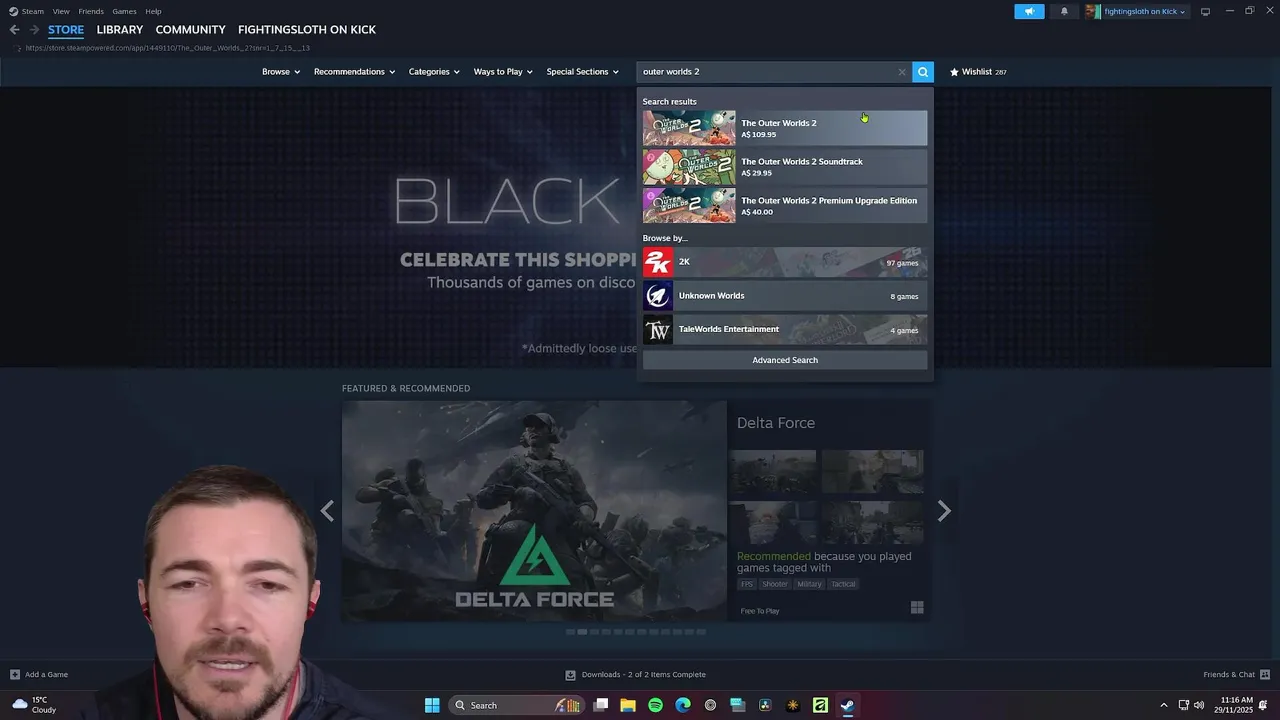Select Outer Worlds 2 Premium Upgrade Edition
The image size is (1280, 720).
click(785, 206)
